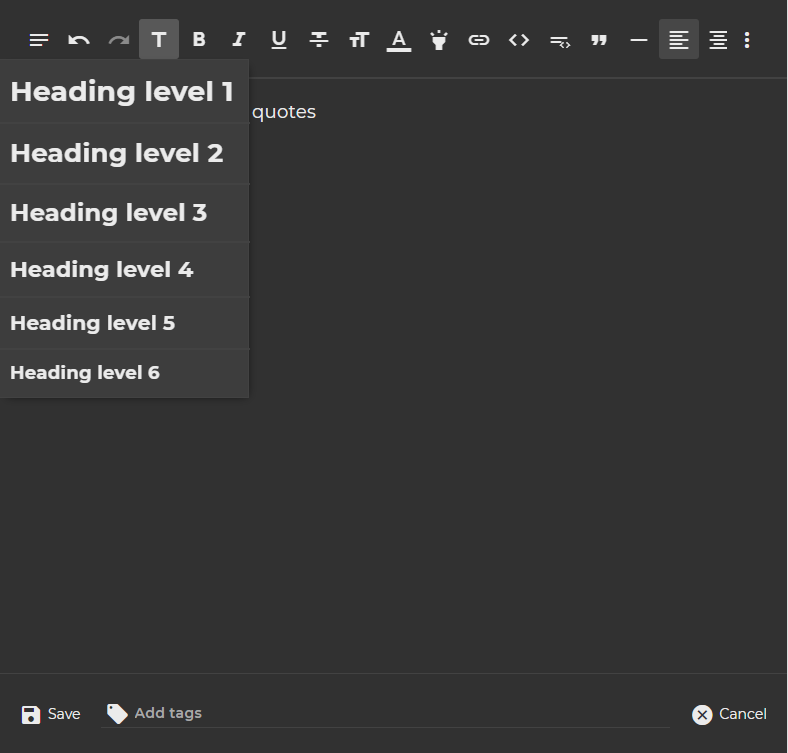
Task: Click the highlight marker icon
Action: coord(439,40)
